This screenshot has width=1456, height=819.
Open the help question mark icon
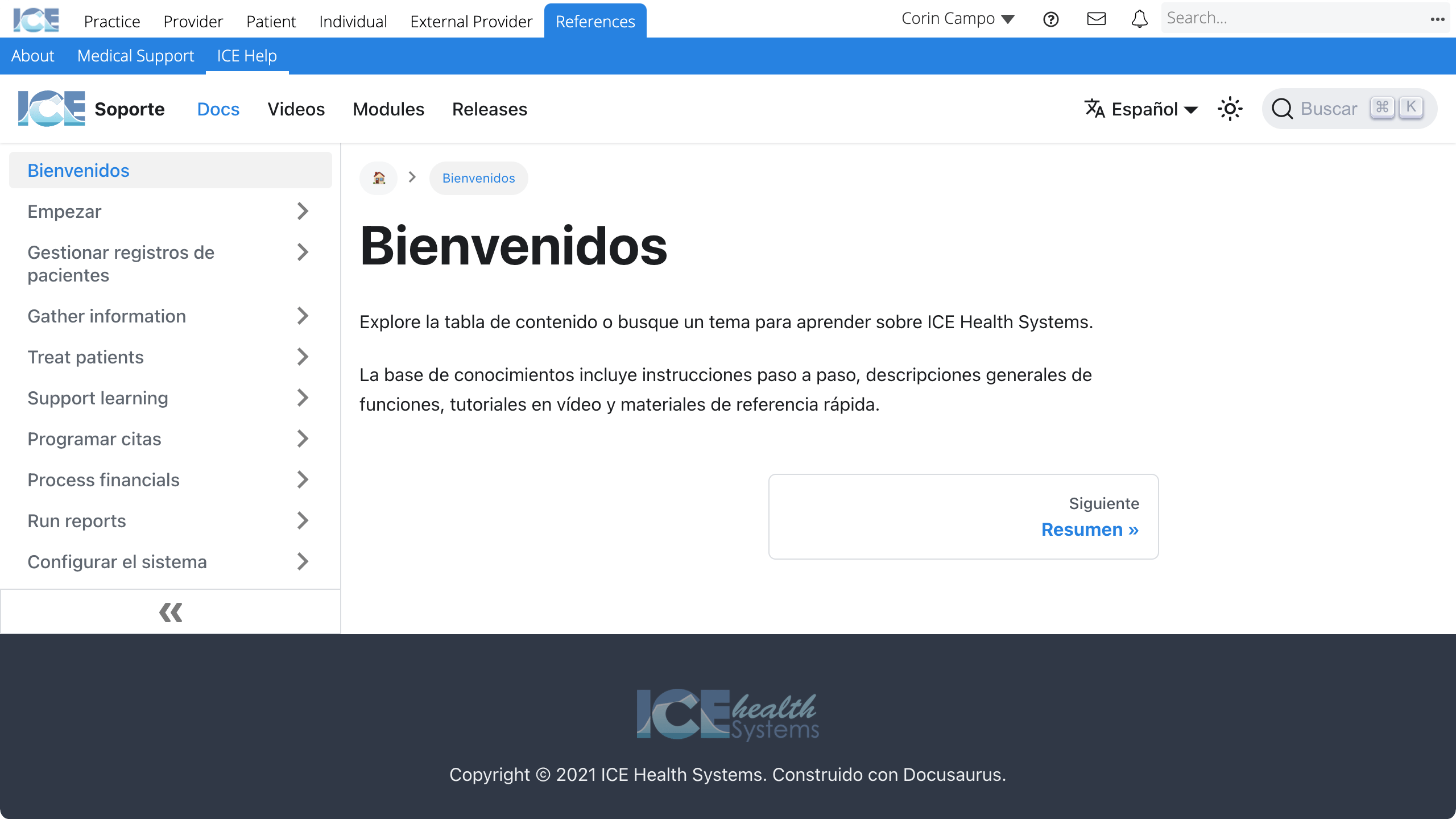(x=1051, y=19)
